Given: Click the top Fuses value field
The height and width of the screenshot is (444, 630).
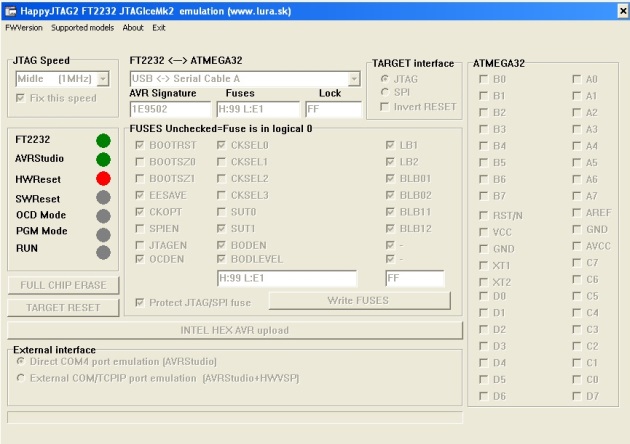Looking at the screenshot, I should [258, 109].
